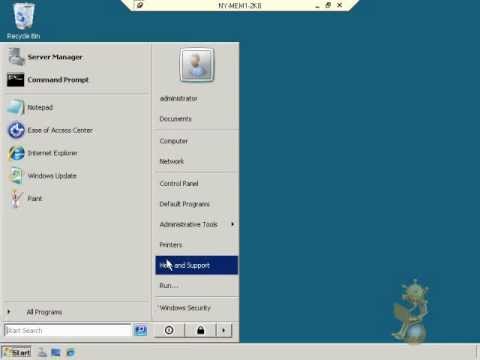
Task: Expand the shutdown options arrow
Action: 224,330
